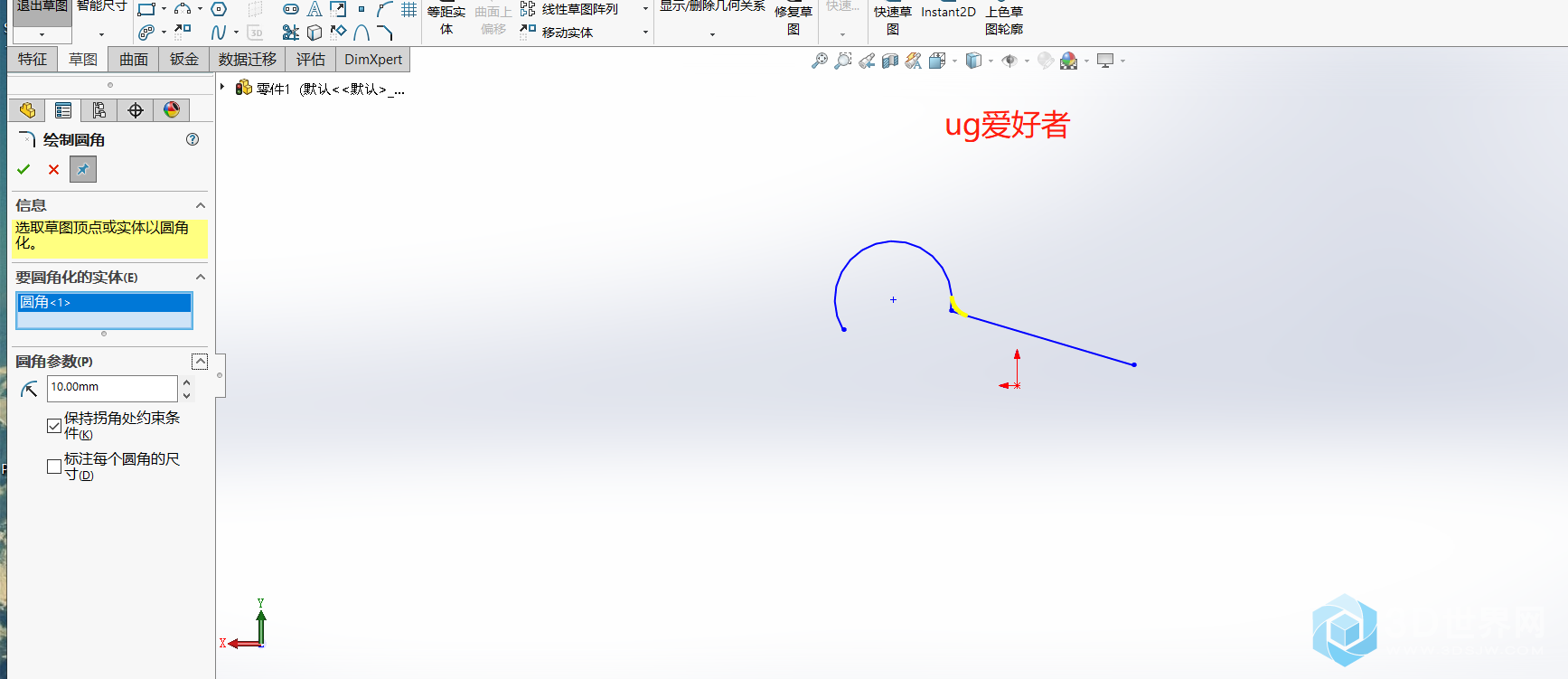Click the 修复草图 button
The height and width of the screenshot is (679, 1568).
tap(793, 20)
